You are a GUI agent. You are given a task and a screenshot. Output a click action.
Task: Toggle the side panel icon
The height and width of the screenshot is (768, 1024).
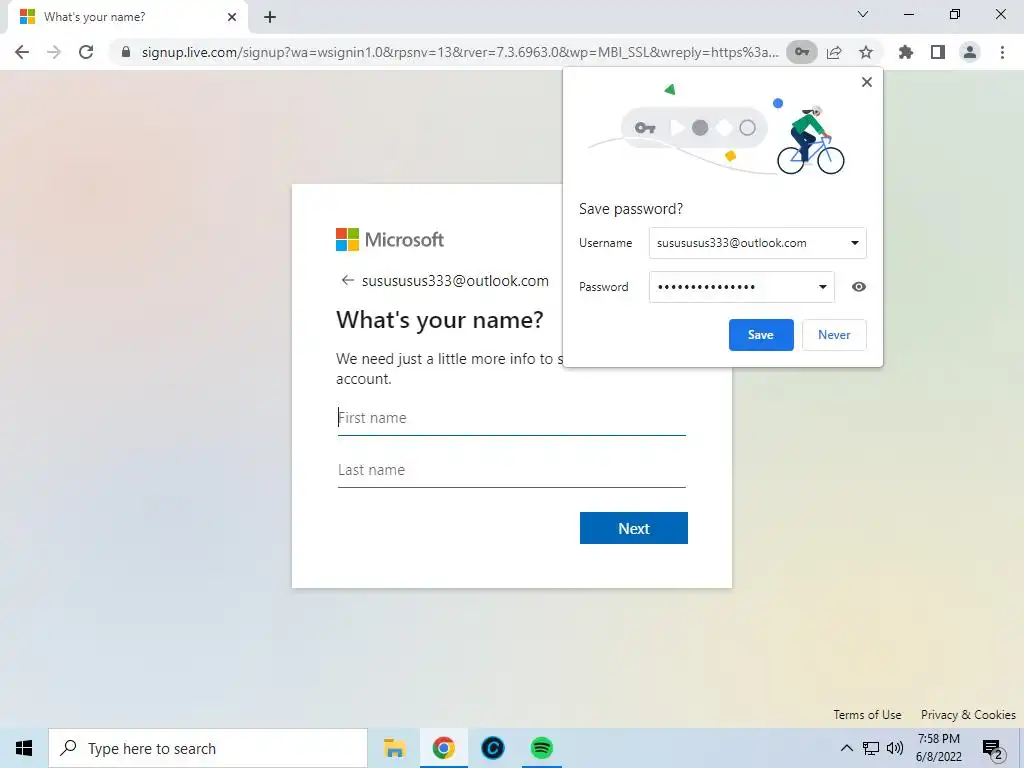[938, 52]
